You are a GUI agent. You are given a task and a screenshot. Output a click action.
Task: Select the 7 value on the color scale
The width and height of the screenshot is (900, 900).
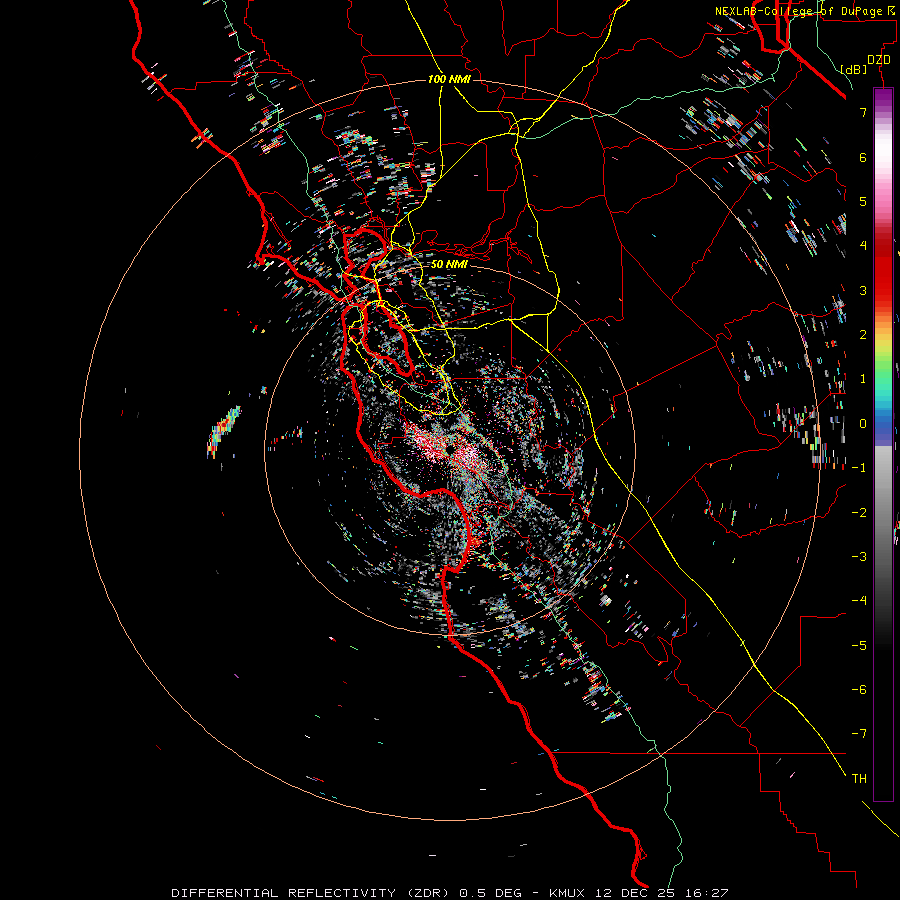863,112
